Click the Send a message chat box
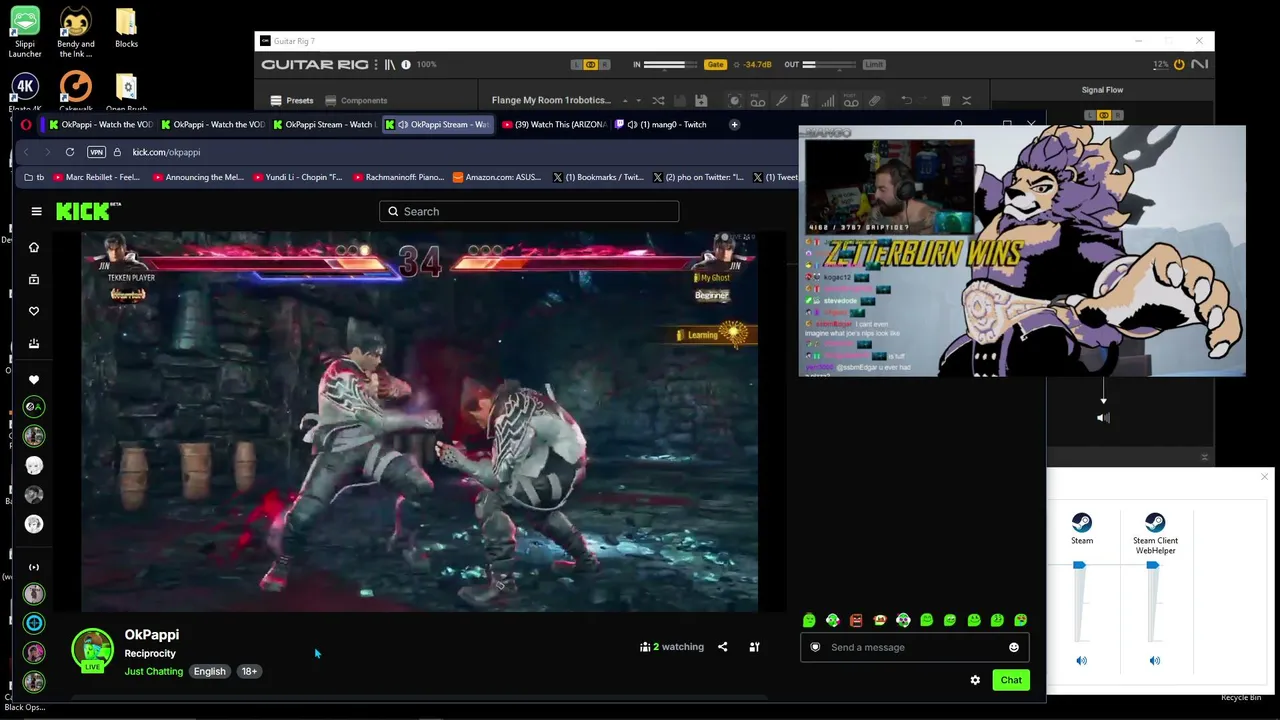This screenshot has width=1280, height=720. pyautogui.click(x=914, y=647)
